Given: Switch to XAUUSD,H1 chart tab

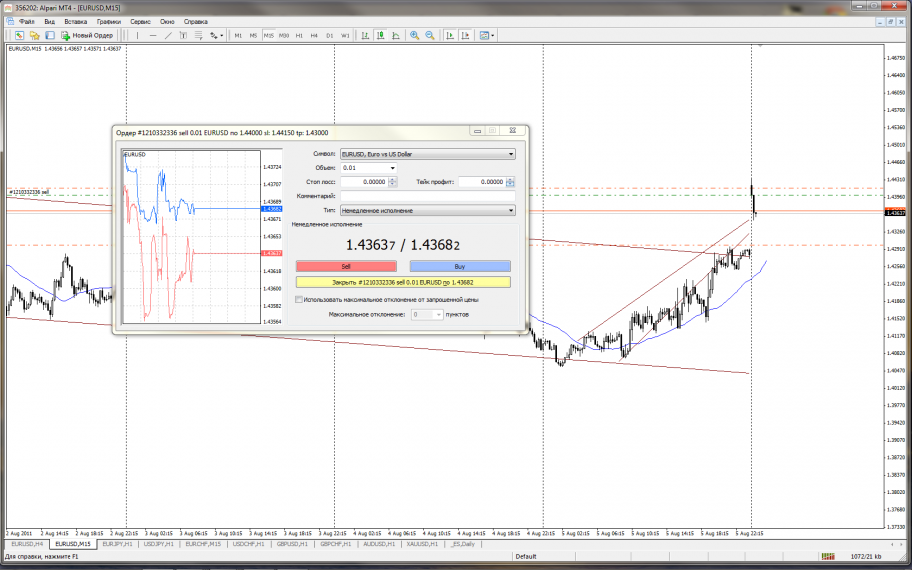Looking at the screenshot, I should coord(422,544).
